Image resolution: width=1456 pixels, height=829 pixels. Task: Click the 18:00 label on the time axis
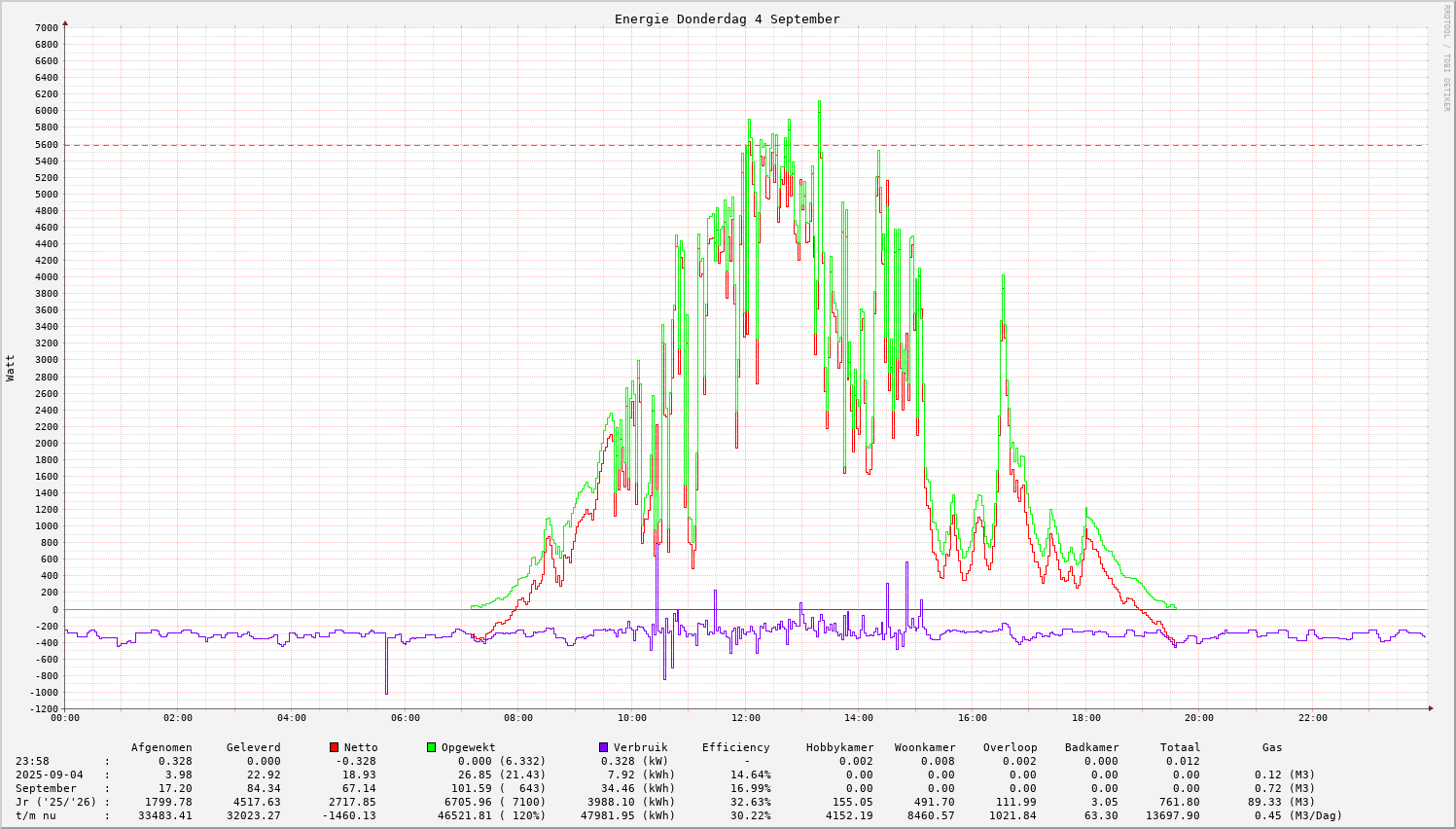tap(1086, 718)
